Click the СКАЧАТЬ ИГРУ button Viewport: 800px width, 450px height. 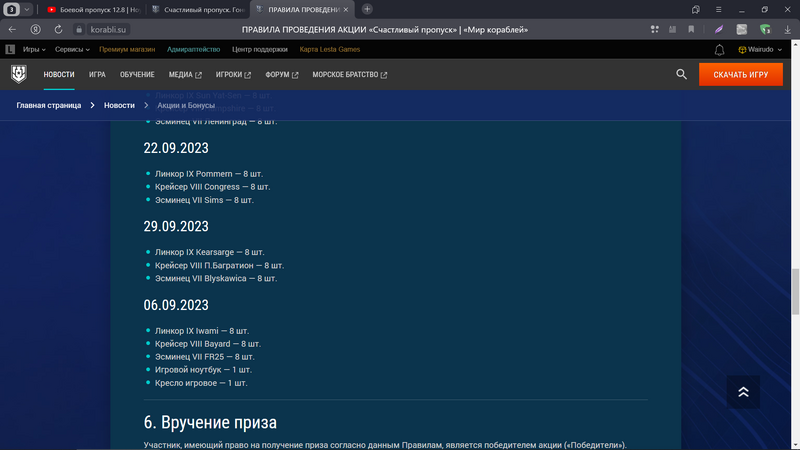(740, 74)
